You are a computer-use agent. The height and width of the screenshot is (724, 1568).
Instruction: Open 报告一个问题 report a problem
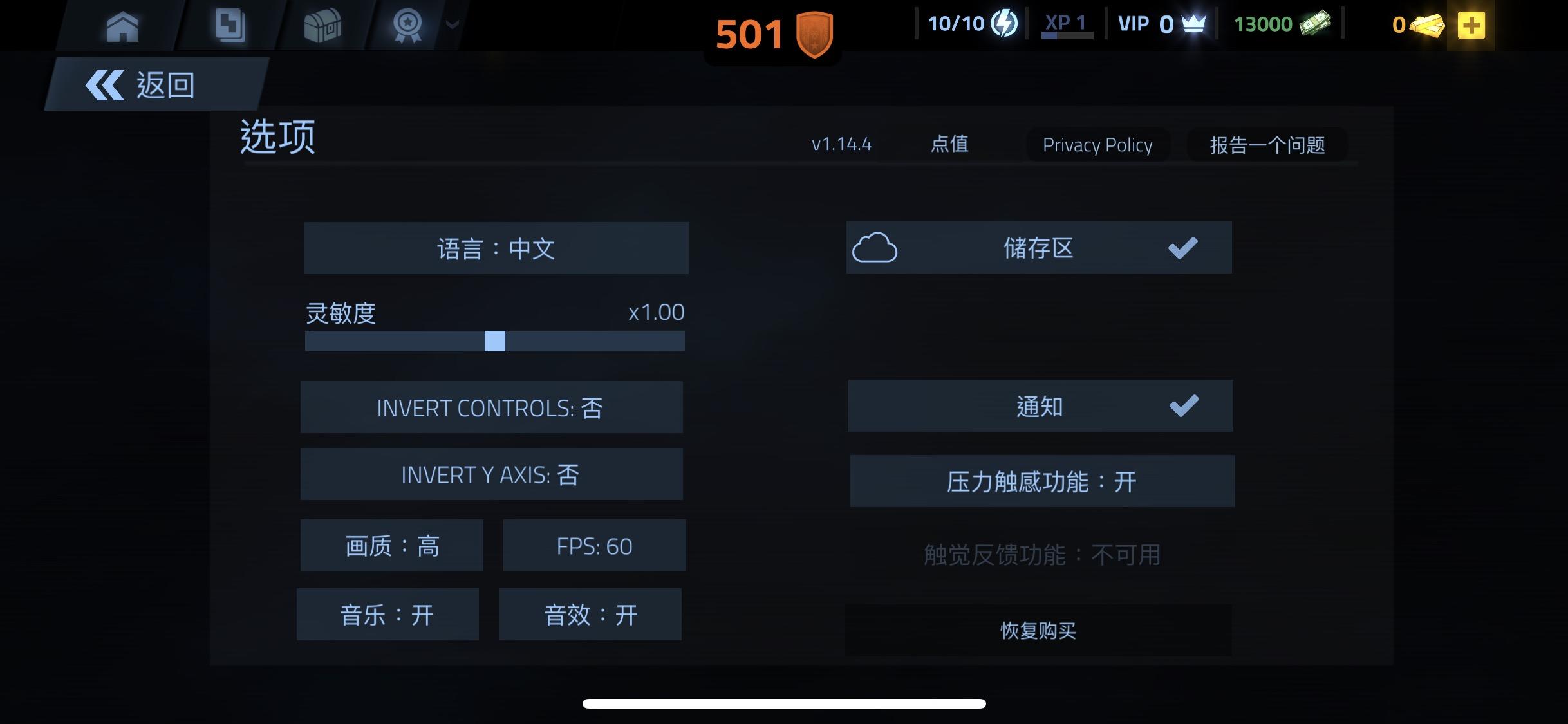1267,145
